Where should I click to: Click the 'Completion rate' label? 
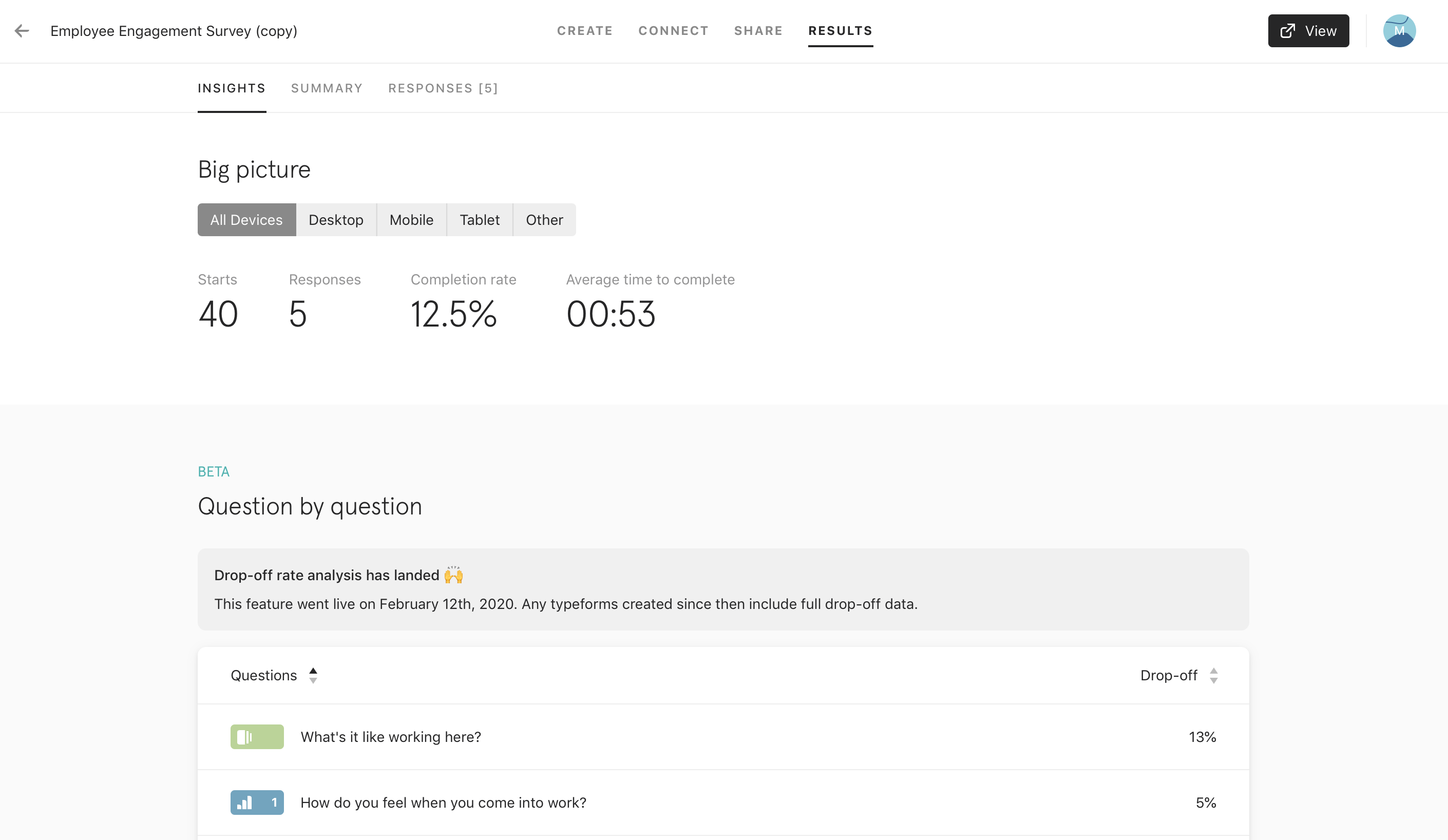tap(463, 279)
